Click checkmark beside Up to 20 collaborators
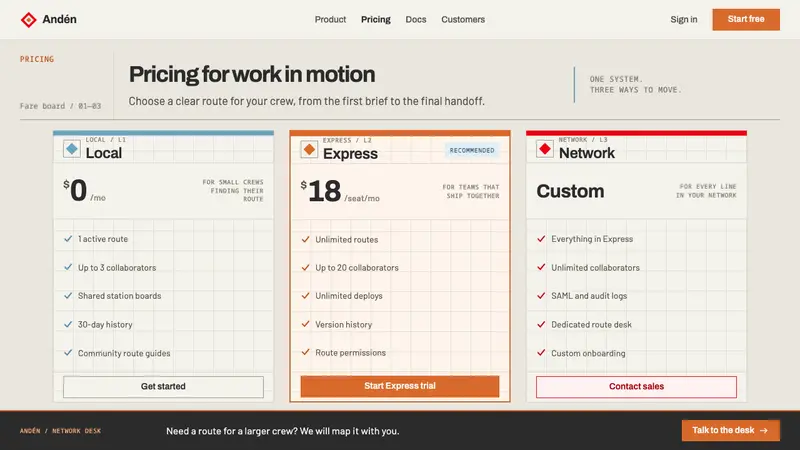 pos(305,267)
